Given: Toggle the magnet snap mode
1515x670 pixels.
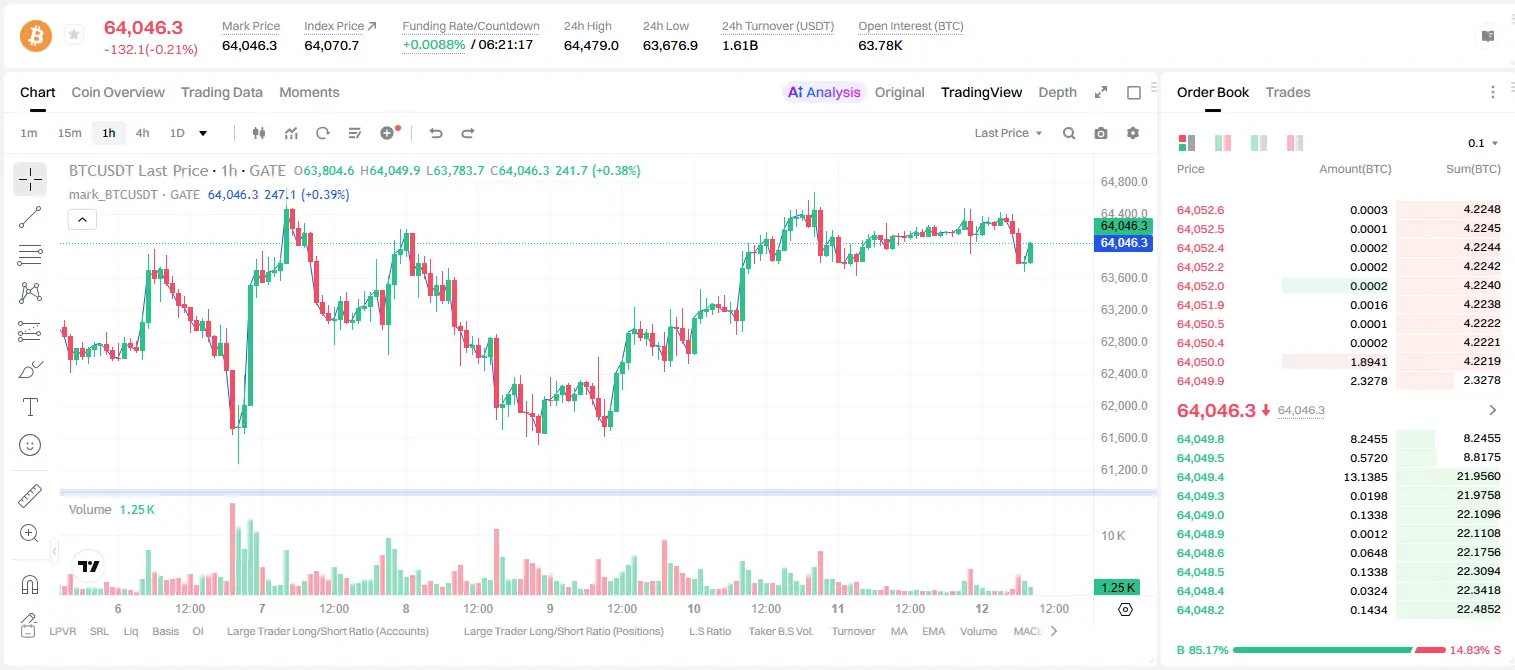Looking at the screenshot, I should click(x=30, y=584).
